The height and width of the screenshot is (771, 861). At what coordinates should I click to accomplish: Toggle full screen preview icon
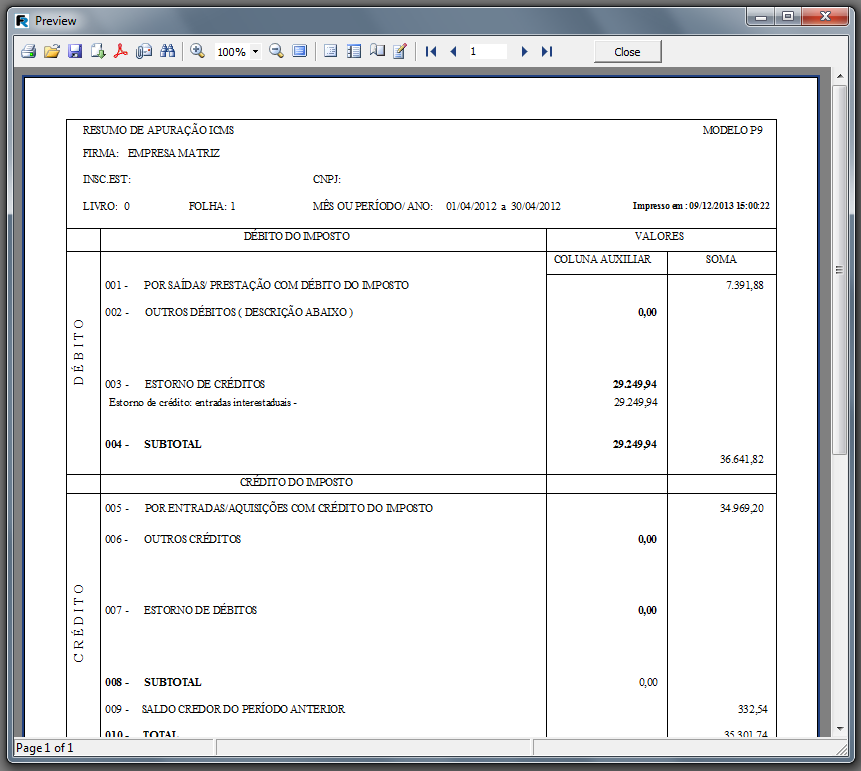pyautogui.click(x=300, y=52)
